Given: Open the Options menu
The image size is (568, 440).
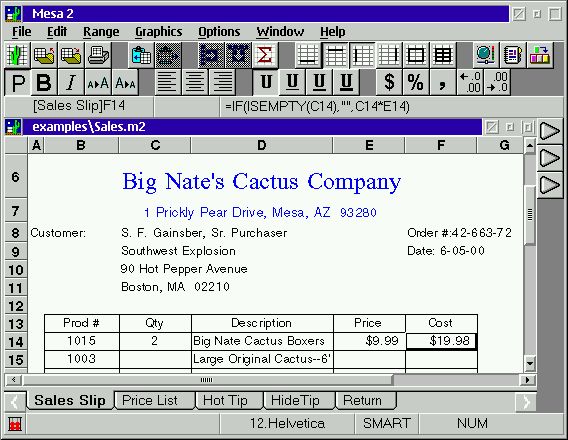Looking at the screenshot, I should 219,32.
